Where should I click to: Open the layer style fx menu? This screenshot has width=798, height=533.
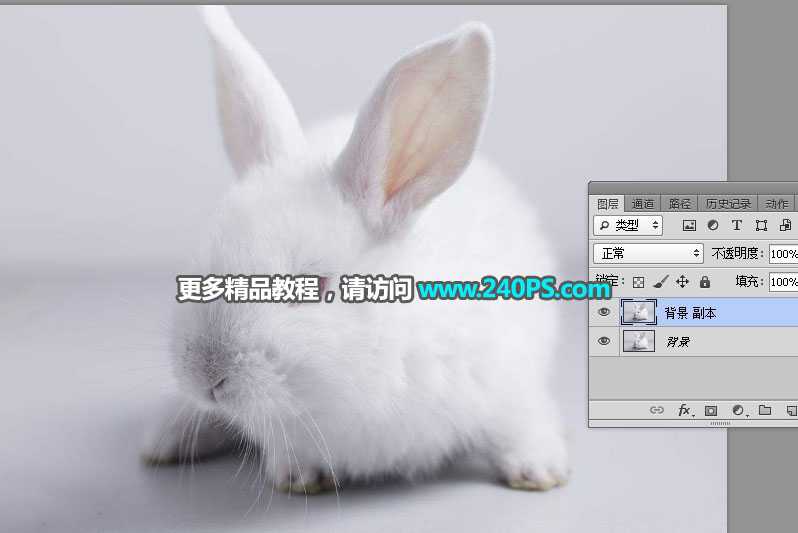click(x=685, y=410)
